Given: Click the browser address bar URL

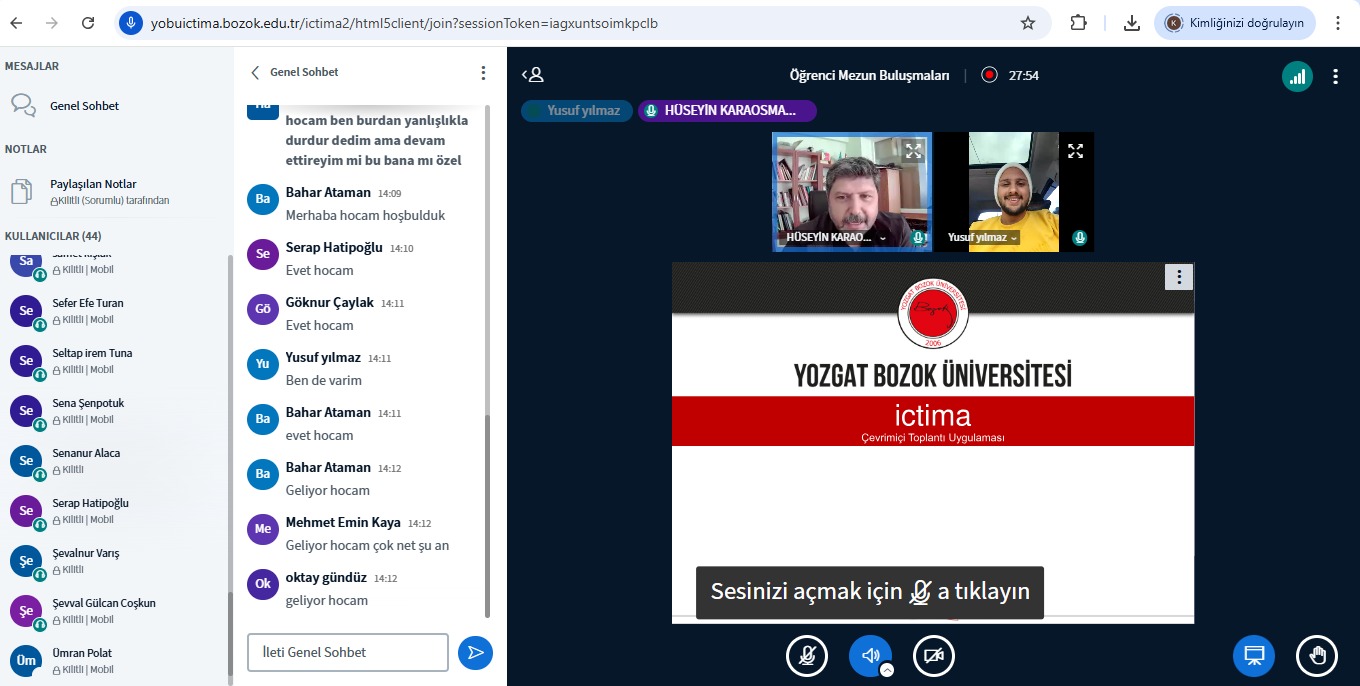Looking at the screenshot, I should [x=404, y=22].
